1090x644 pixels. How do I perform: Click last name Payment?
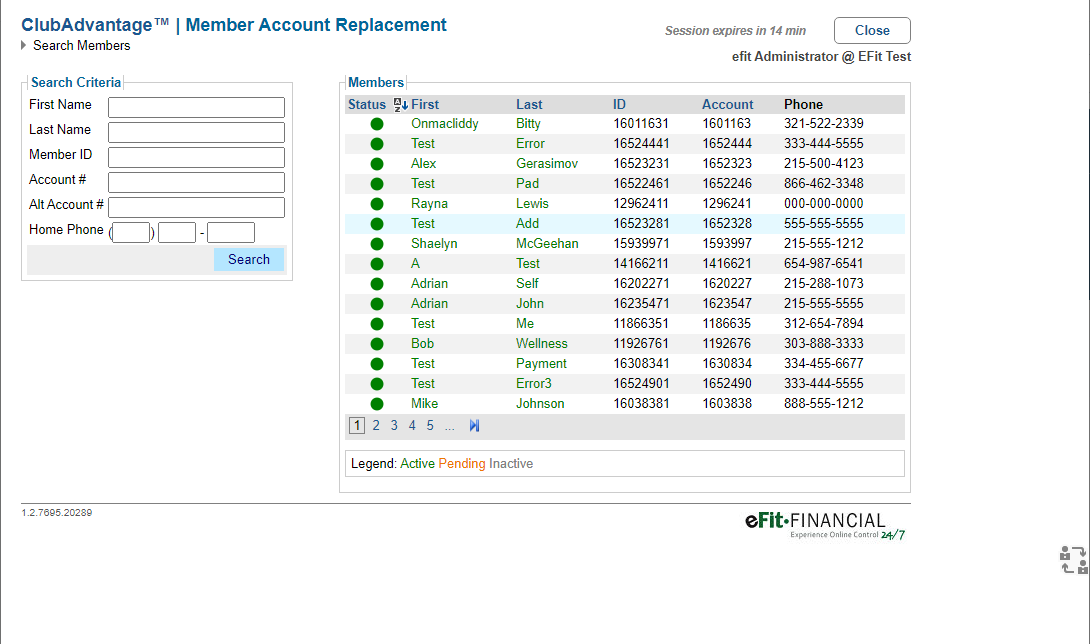(542, 363)
